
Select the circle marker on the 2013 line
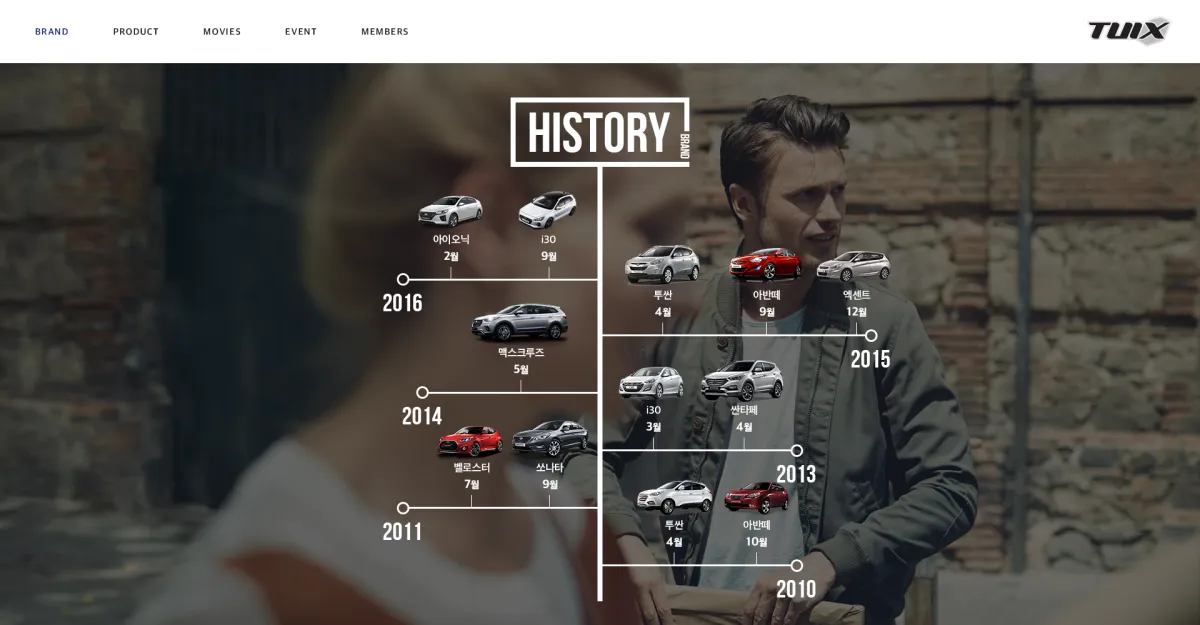[x=797, y=451]
